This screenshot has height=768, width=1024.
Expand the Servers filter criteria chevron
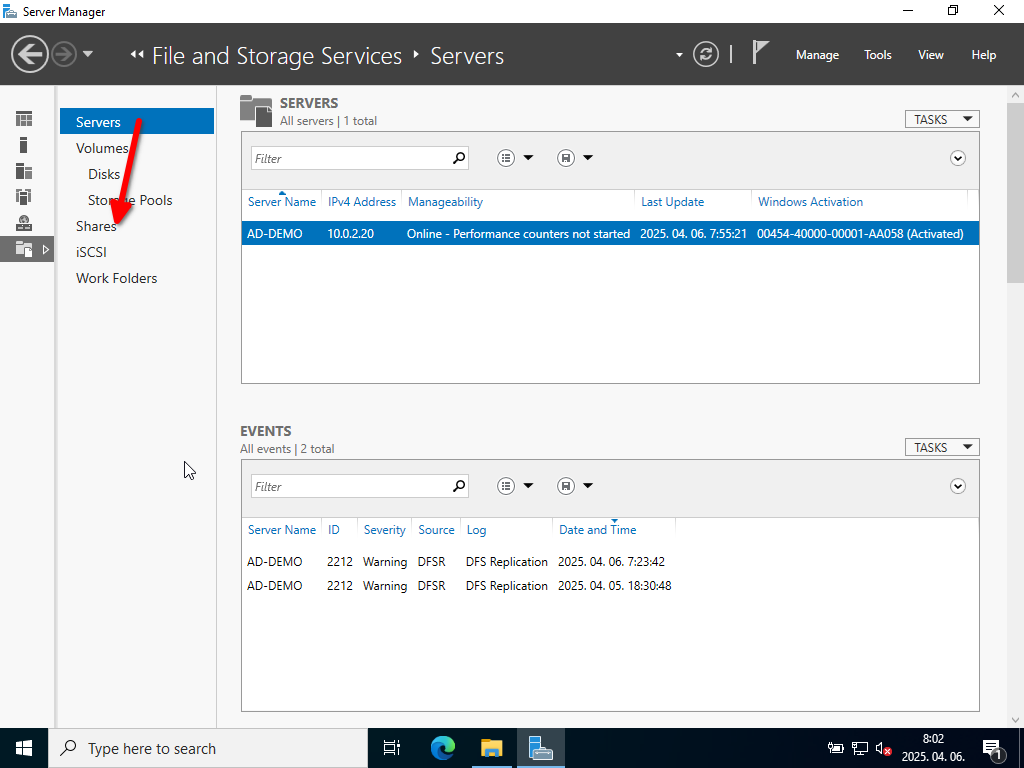pos(958,158)
